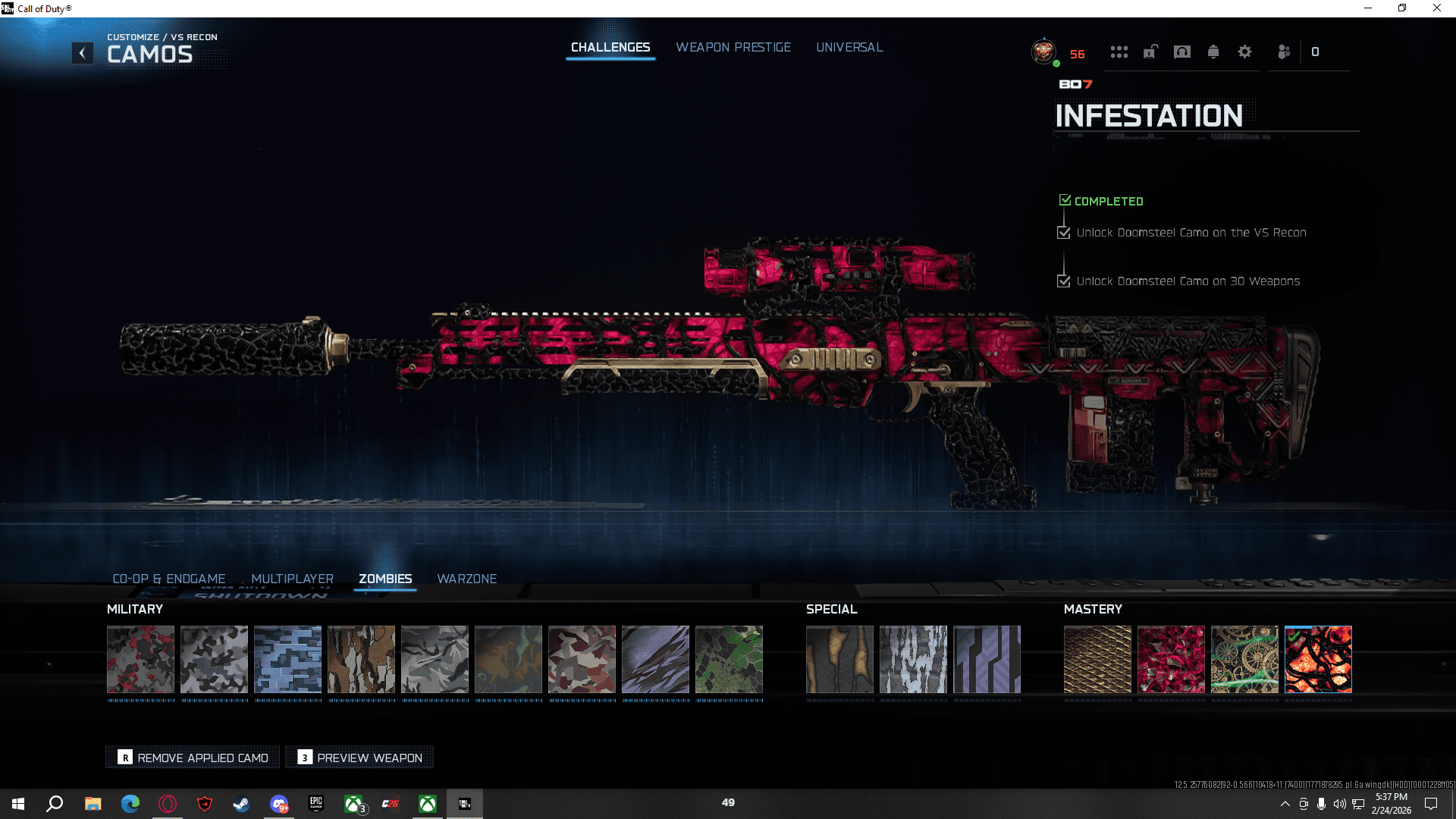The image size is (1456, 819).
Task: Open the voice chat headset icon
Action: pos(1181,52)
